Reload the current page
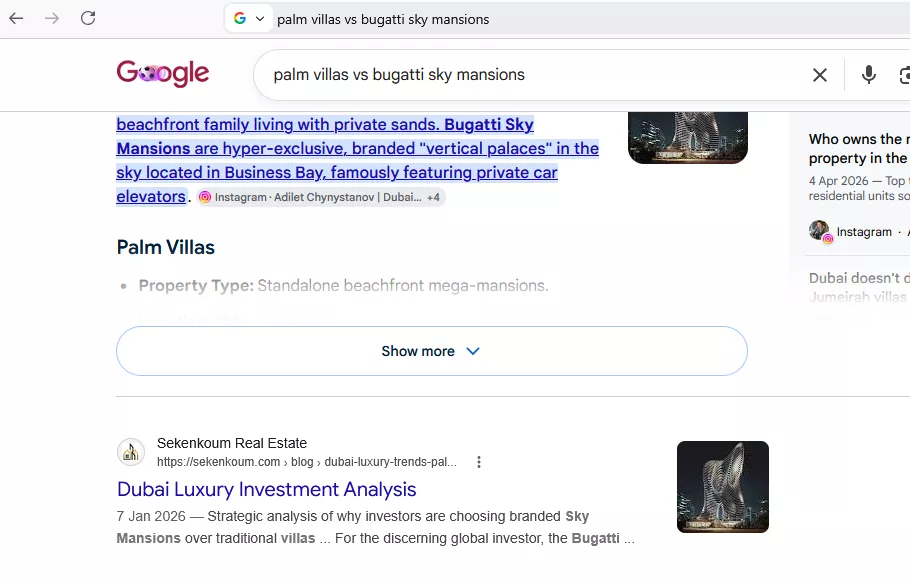This screenshot has width=910, height=578. click(88, 19)
